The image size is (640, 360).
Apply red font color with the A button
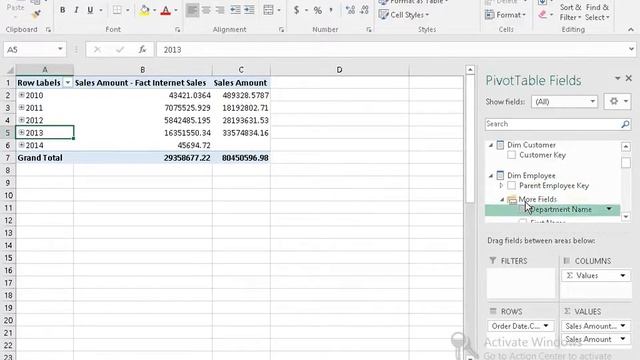(166, 10)
